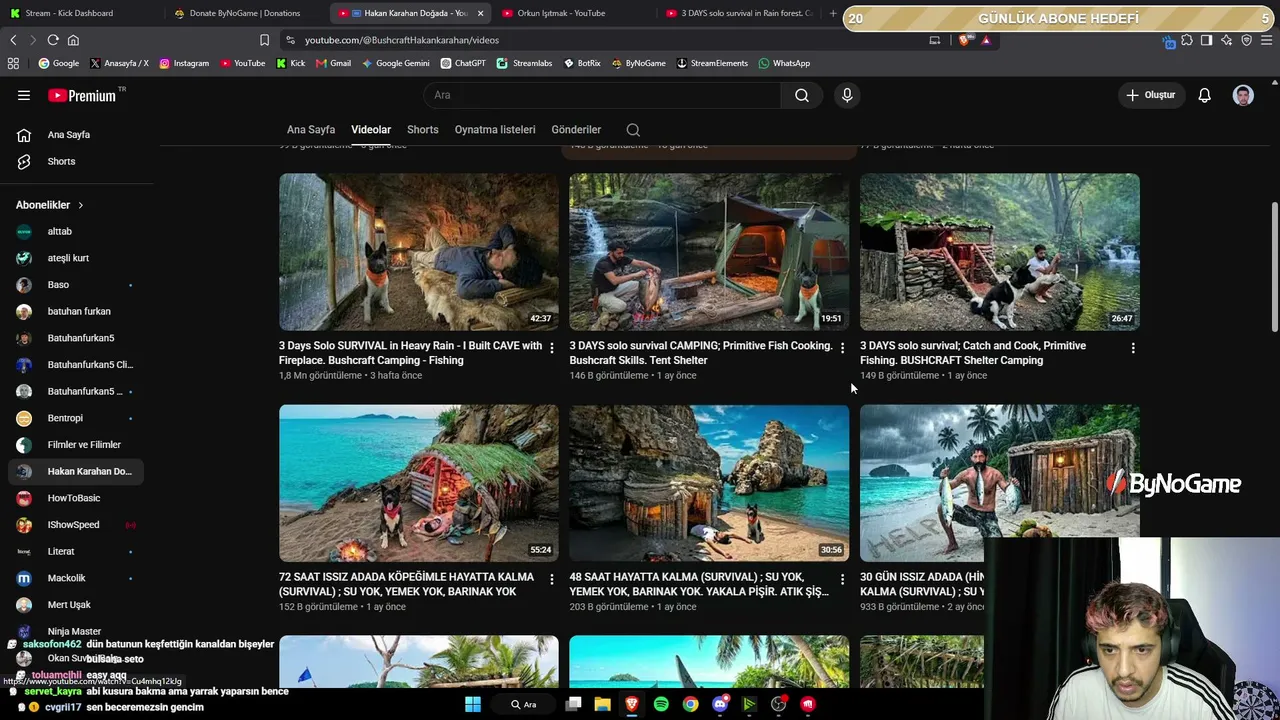Open the Mackolik subscription channel

(77, 578)
